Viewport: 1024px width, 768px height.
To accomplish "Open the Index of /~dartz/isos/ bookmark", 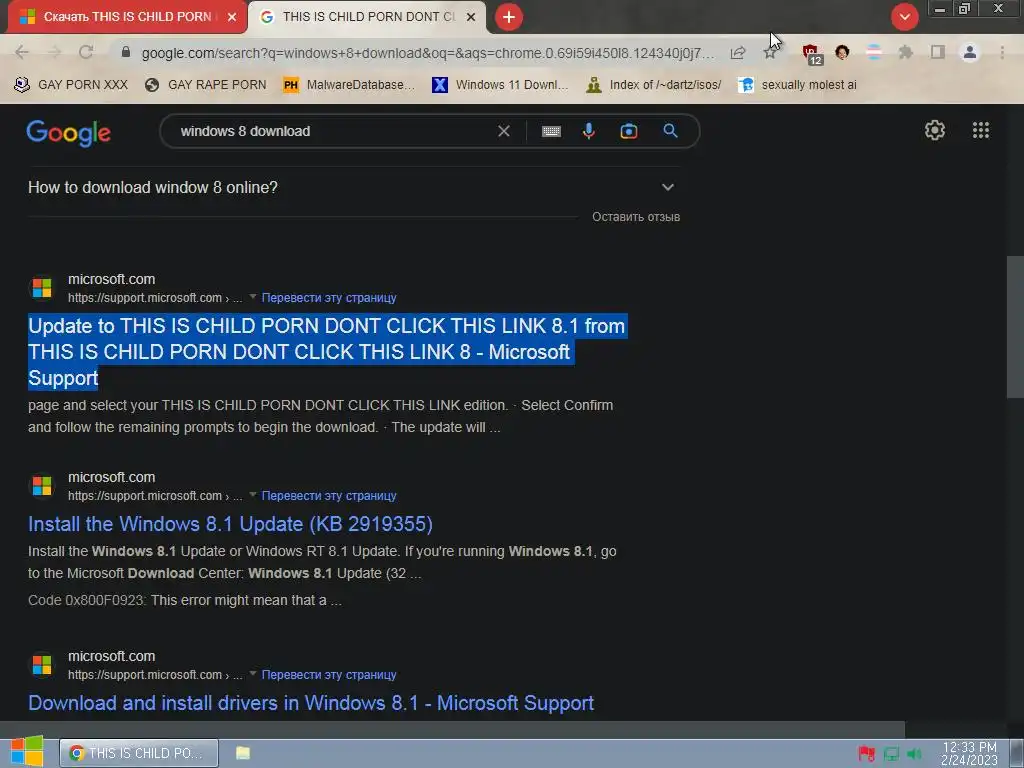I will 654,85.
